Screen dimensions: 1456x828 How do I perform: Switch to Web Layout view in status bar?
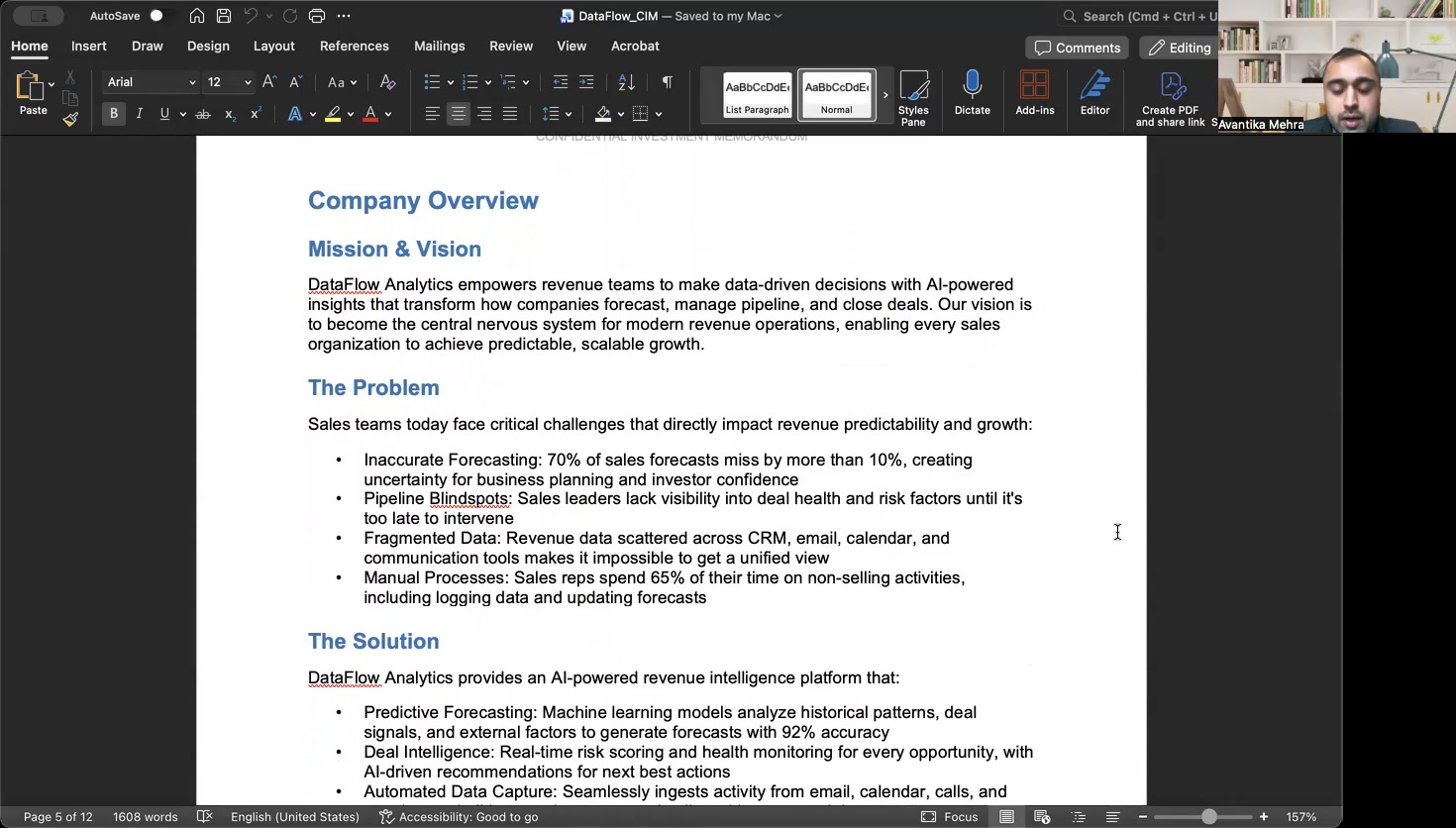(1042, 817)
